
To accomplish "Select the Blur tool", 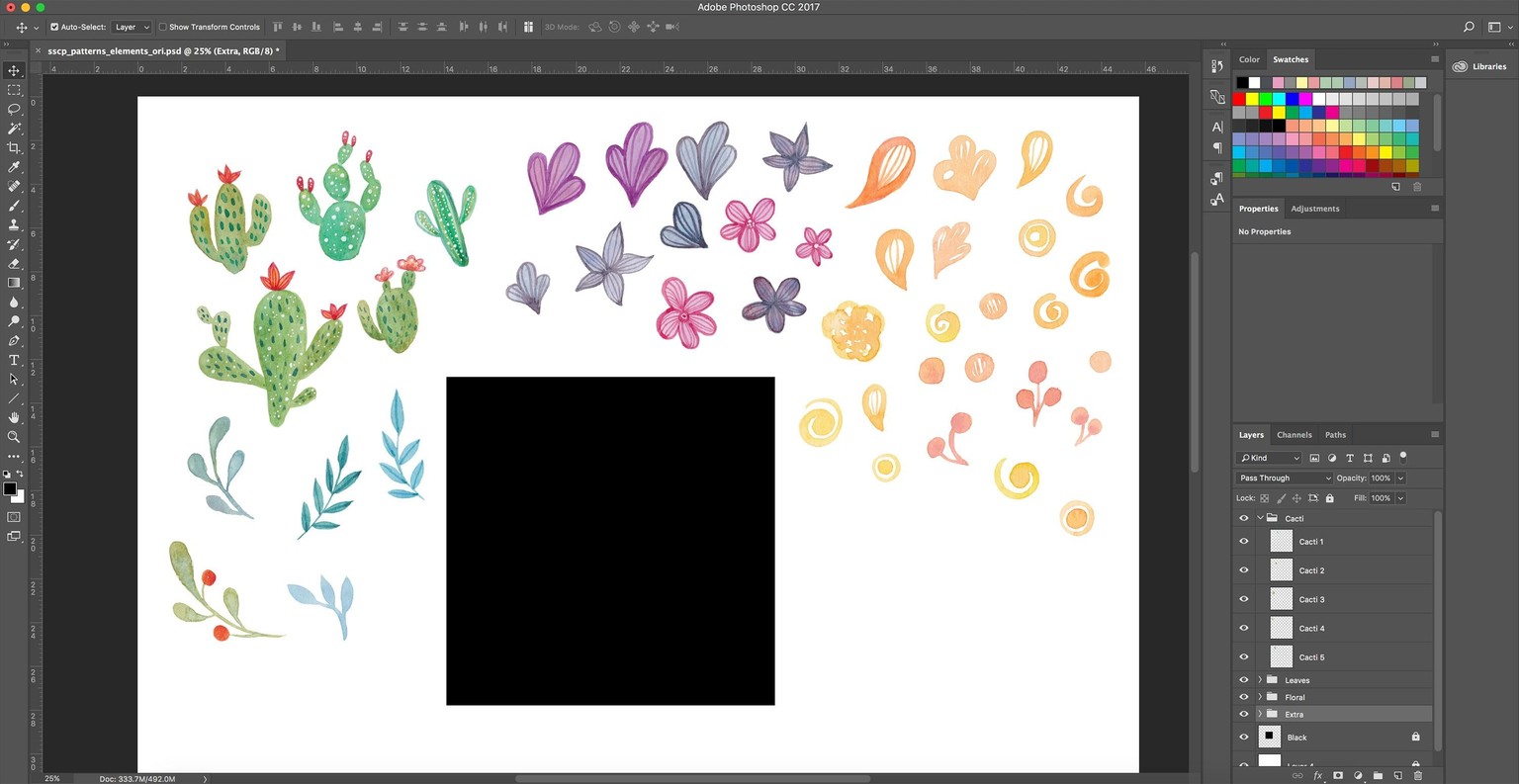I will (x=14, y=302).
